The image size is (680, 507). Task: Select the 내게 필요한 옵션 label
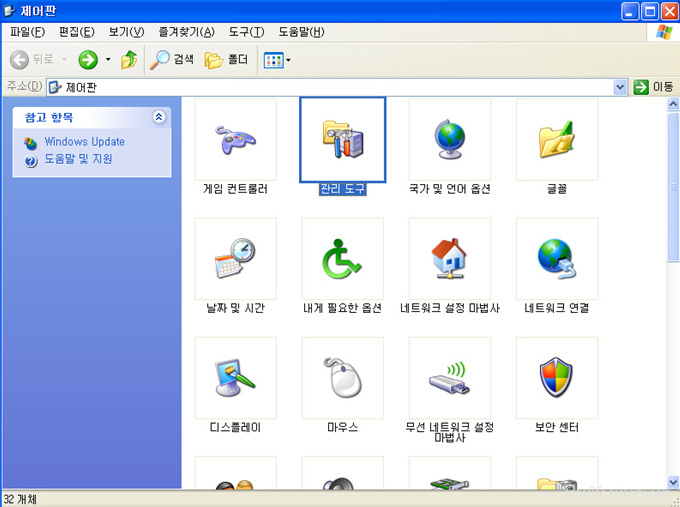343,308
